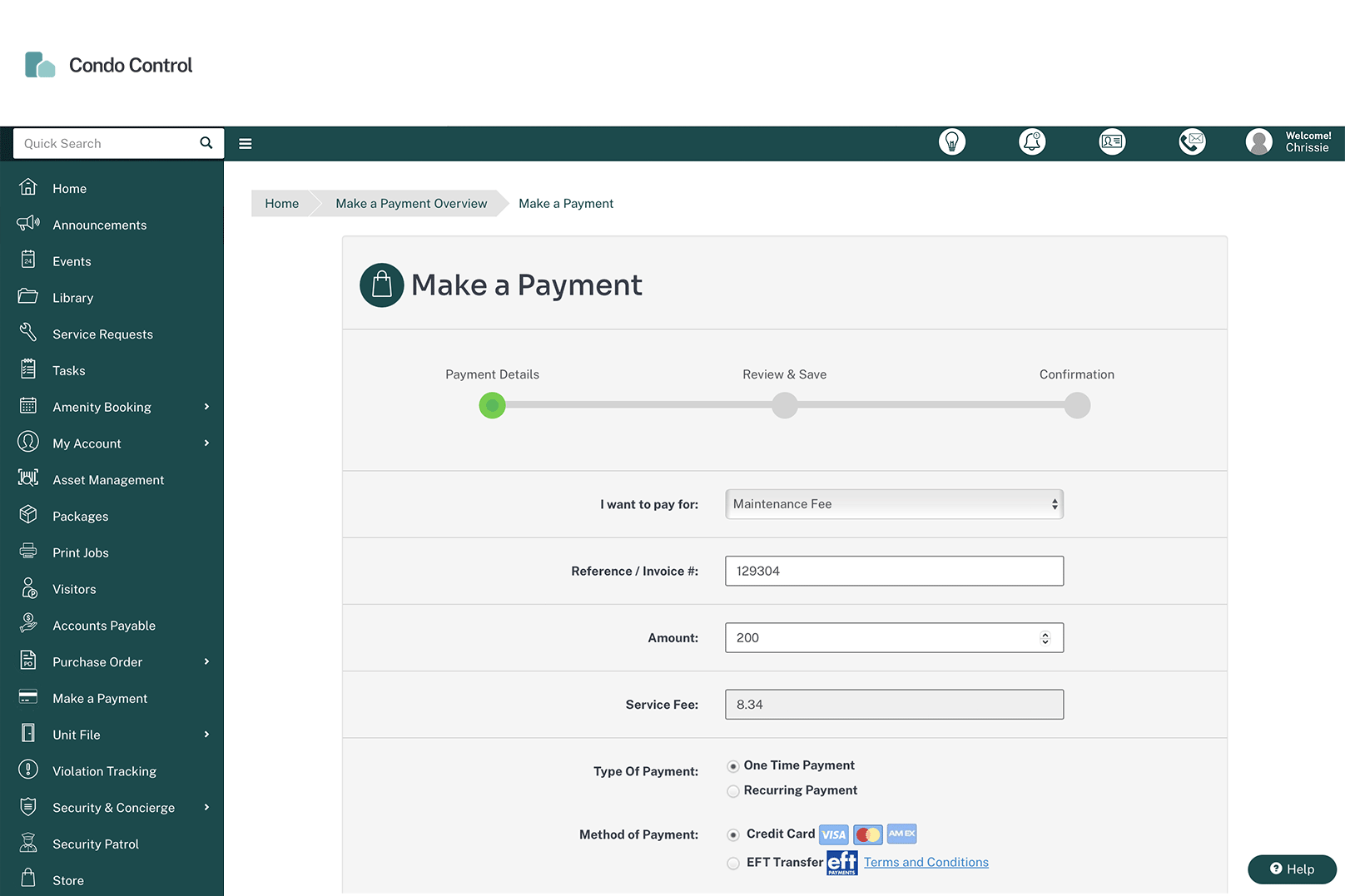Open the Announcements section in sidebar
1345x896 pixels.
(99, 225)
